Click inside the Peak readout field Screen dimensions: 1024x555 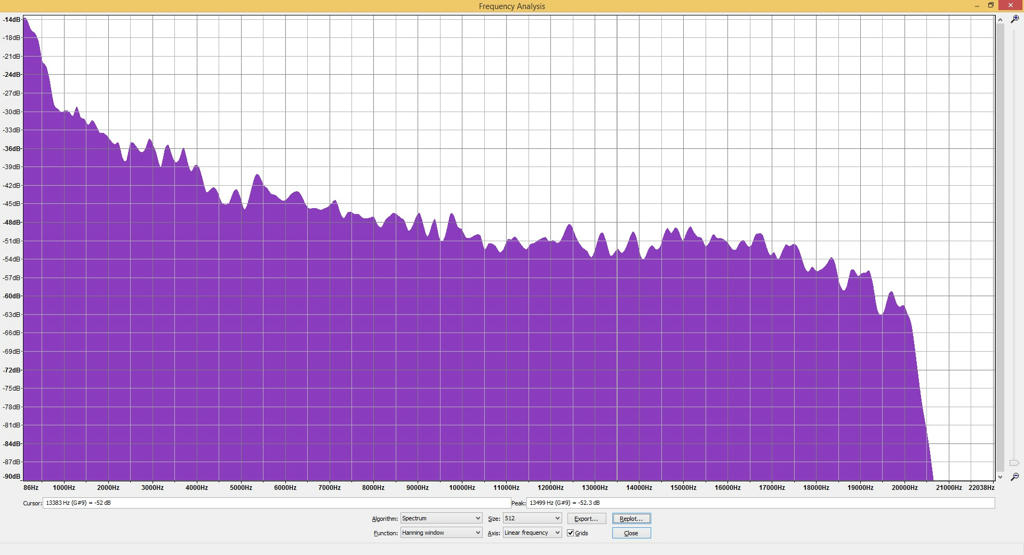coord(760,503)
